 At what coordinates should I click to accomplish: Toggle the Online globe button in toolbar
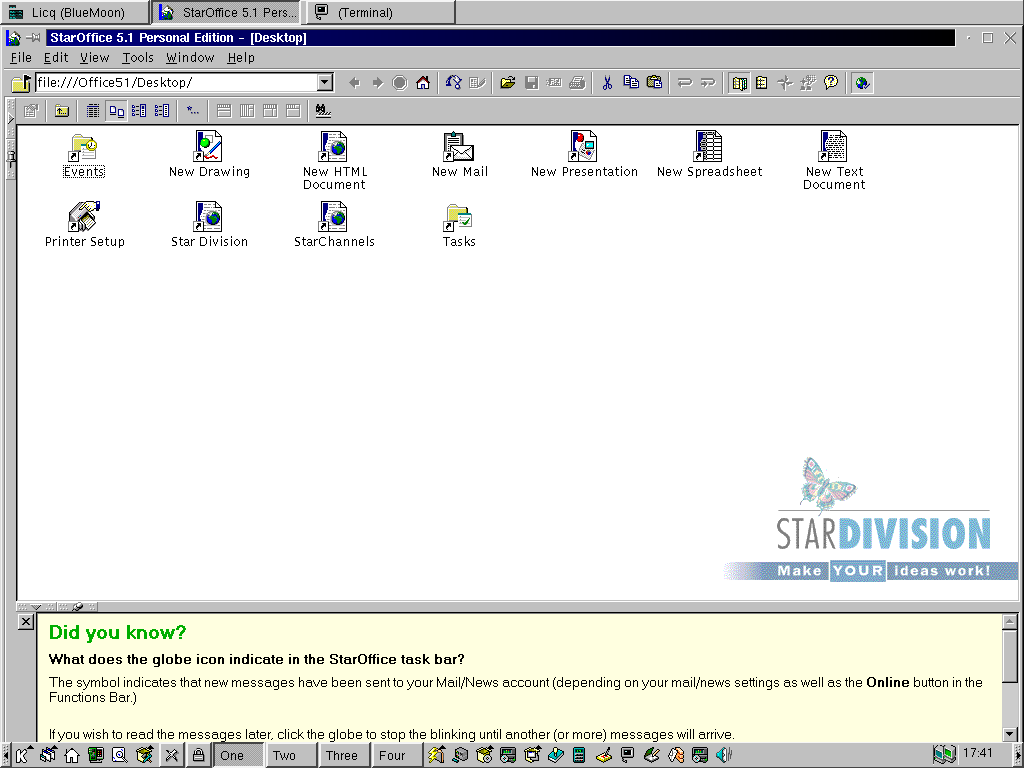click(x=862, y=83)
